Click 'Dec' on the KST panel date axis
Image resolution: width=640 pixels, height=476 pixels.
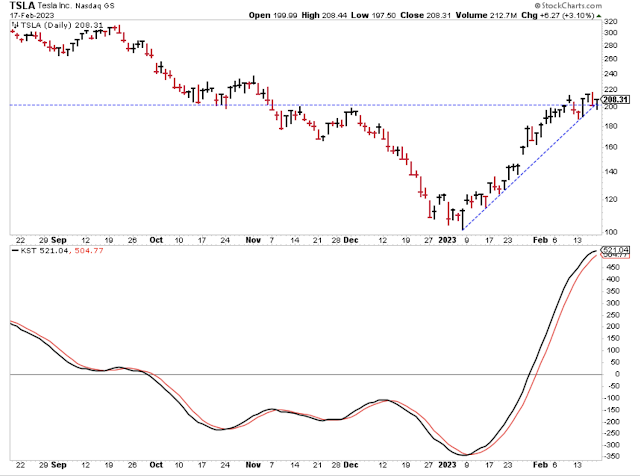click(351, 465)
